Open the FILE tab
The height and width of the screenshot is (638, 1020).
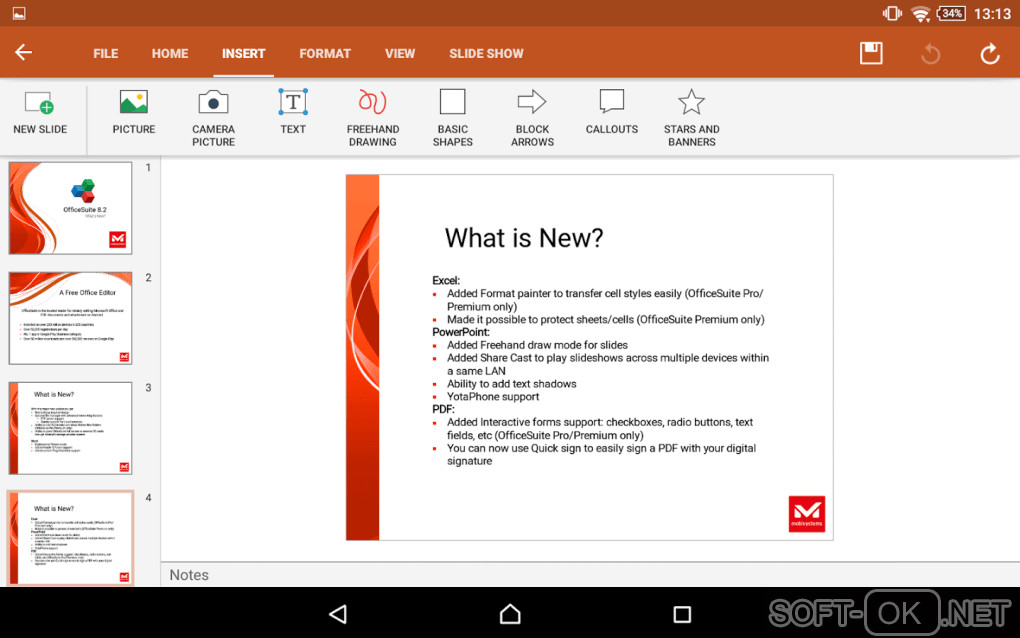coord(105,54)
